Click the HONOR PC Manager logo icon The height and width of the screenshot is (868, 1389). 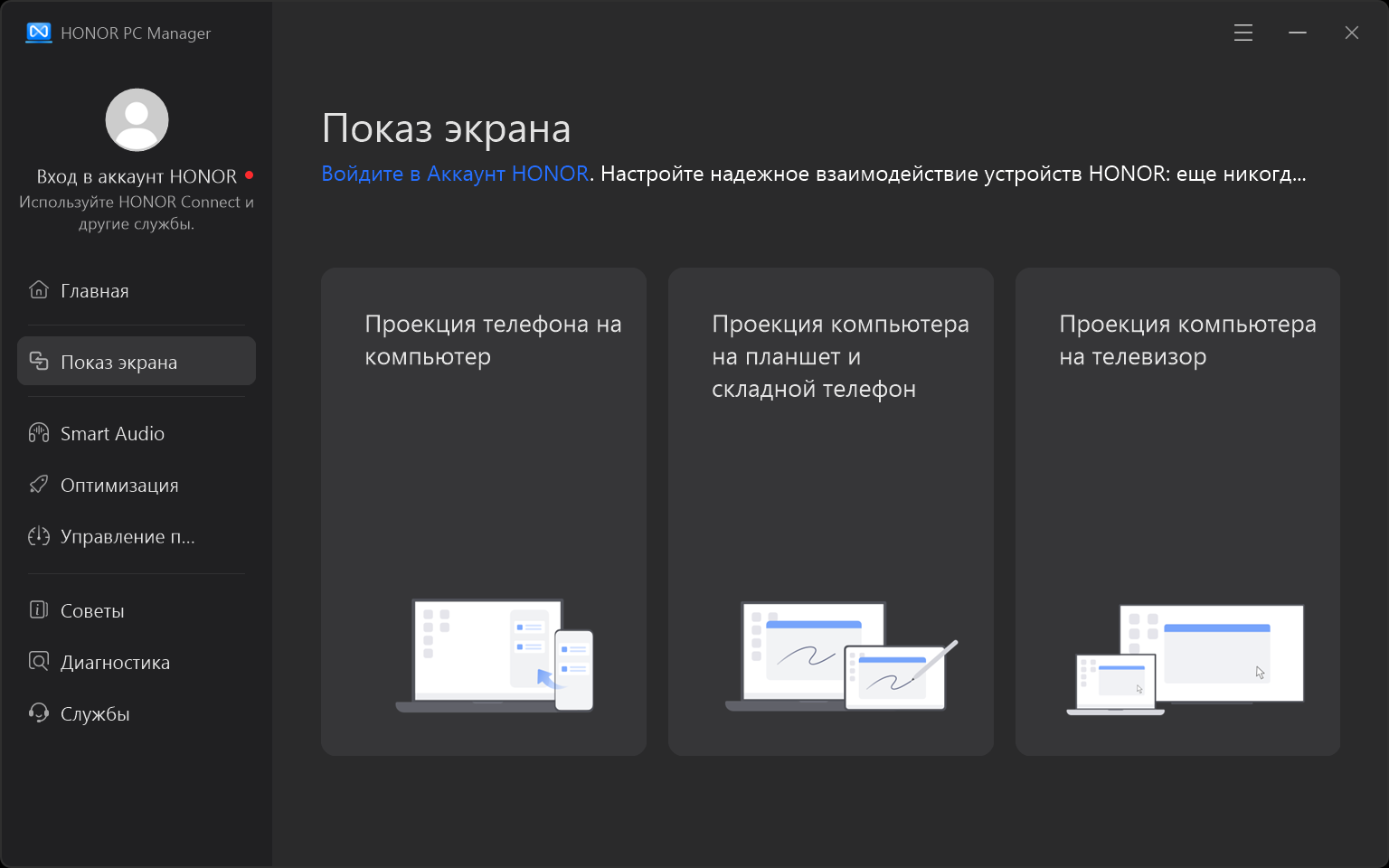pos(39,33)
